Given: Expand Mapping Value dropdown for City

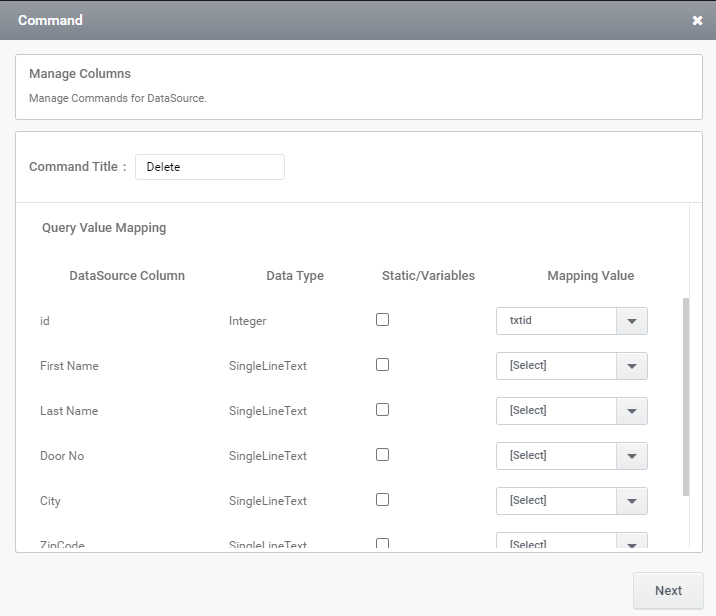Looking at the screenshot, I should tap(572, 501).
